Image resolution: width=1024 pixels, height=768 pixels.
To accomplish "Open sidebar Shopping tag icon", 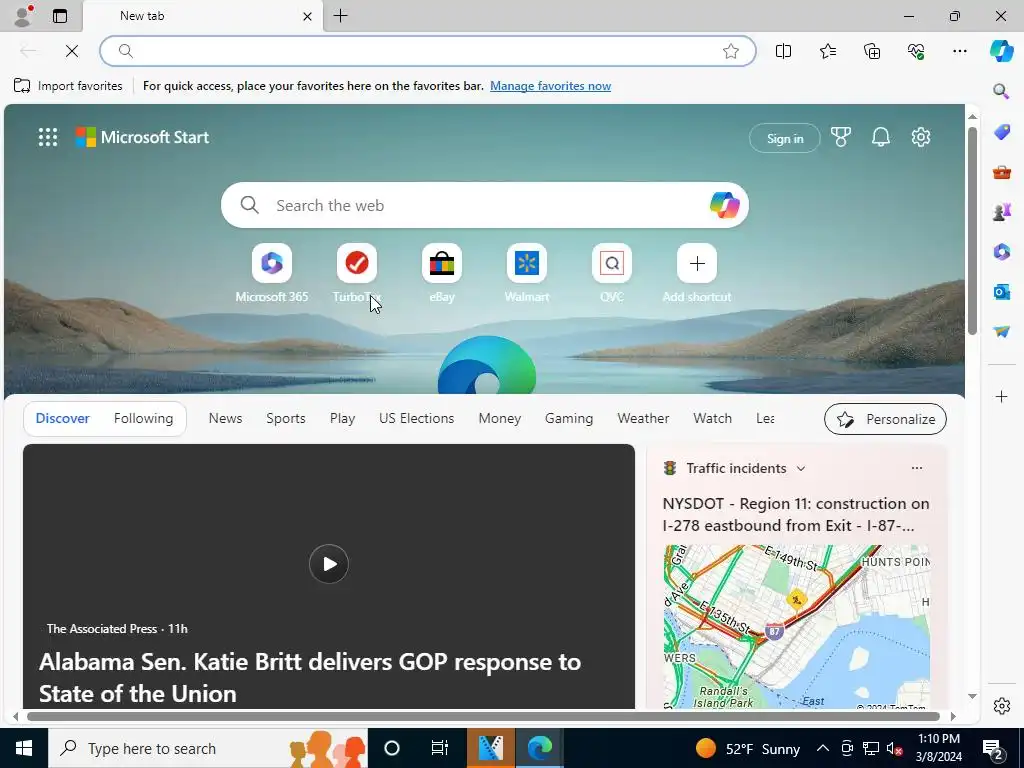I will [x=1002, y=132].
